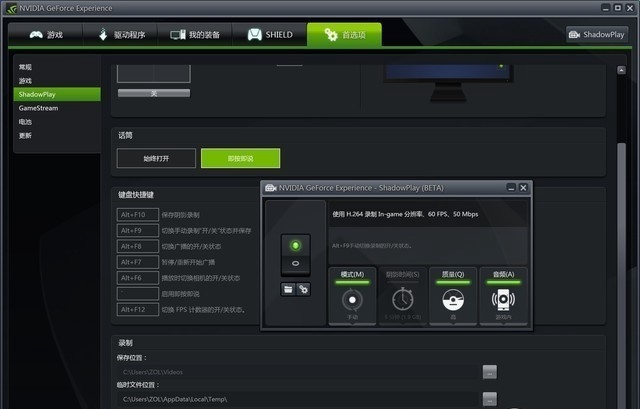Click the 关 (Off) camera overlay button
The height and width of the screenshot is (409, 640).
(154, 93)
